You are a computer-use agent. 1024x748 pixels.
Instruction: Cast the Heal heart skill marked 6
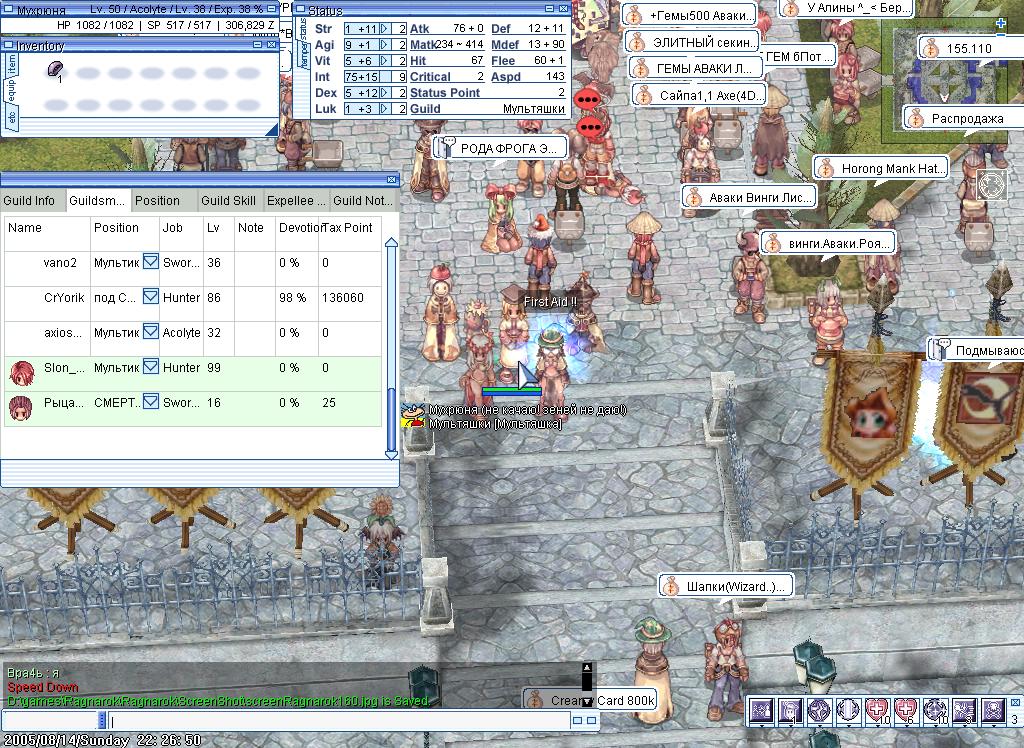pos(906,710)
